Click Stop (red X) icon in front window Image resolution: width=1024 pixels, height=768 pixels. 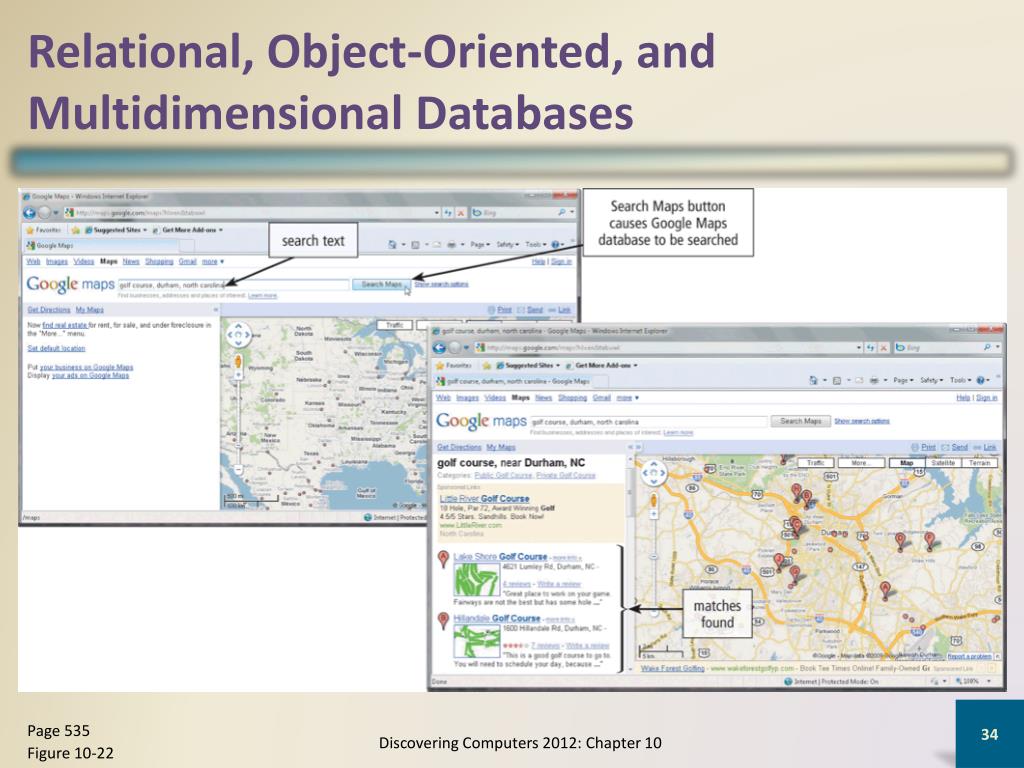(x=884, y=348)
